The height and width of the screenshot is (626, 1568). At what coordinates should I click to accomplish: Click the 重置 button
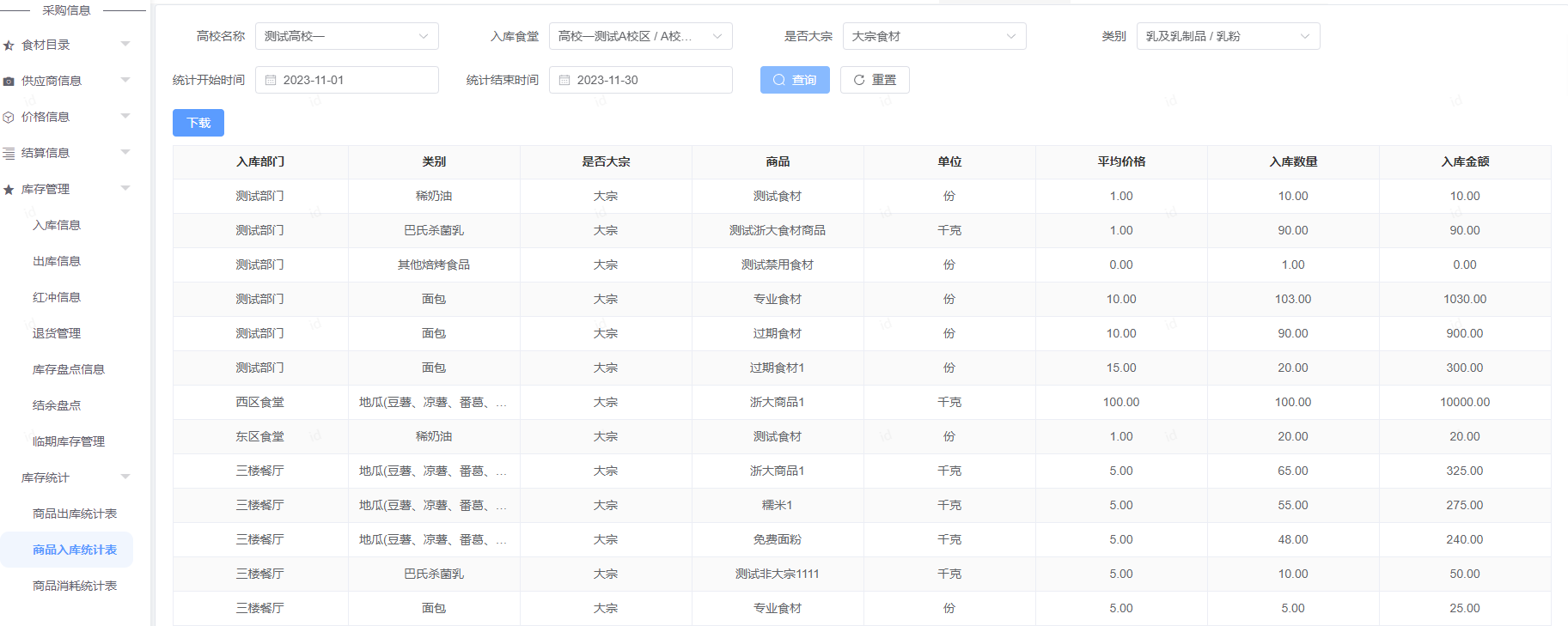(875, 80)
